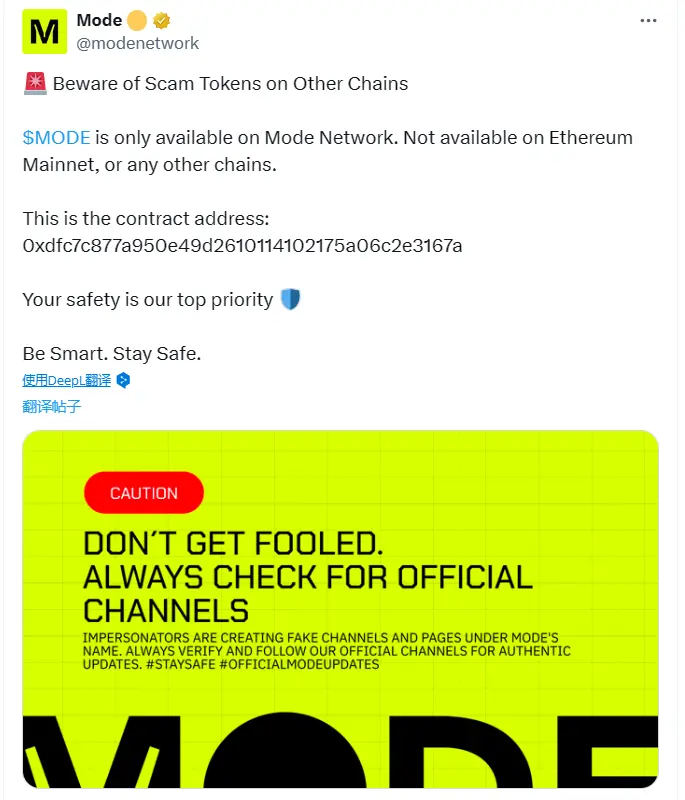
Task: Click the "Be Smart. Stay Safe." text
Action: point(112,353)
